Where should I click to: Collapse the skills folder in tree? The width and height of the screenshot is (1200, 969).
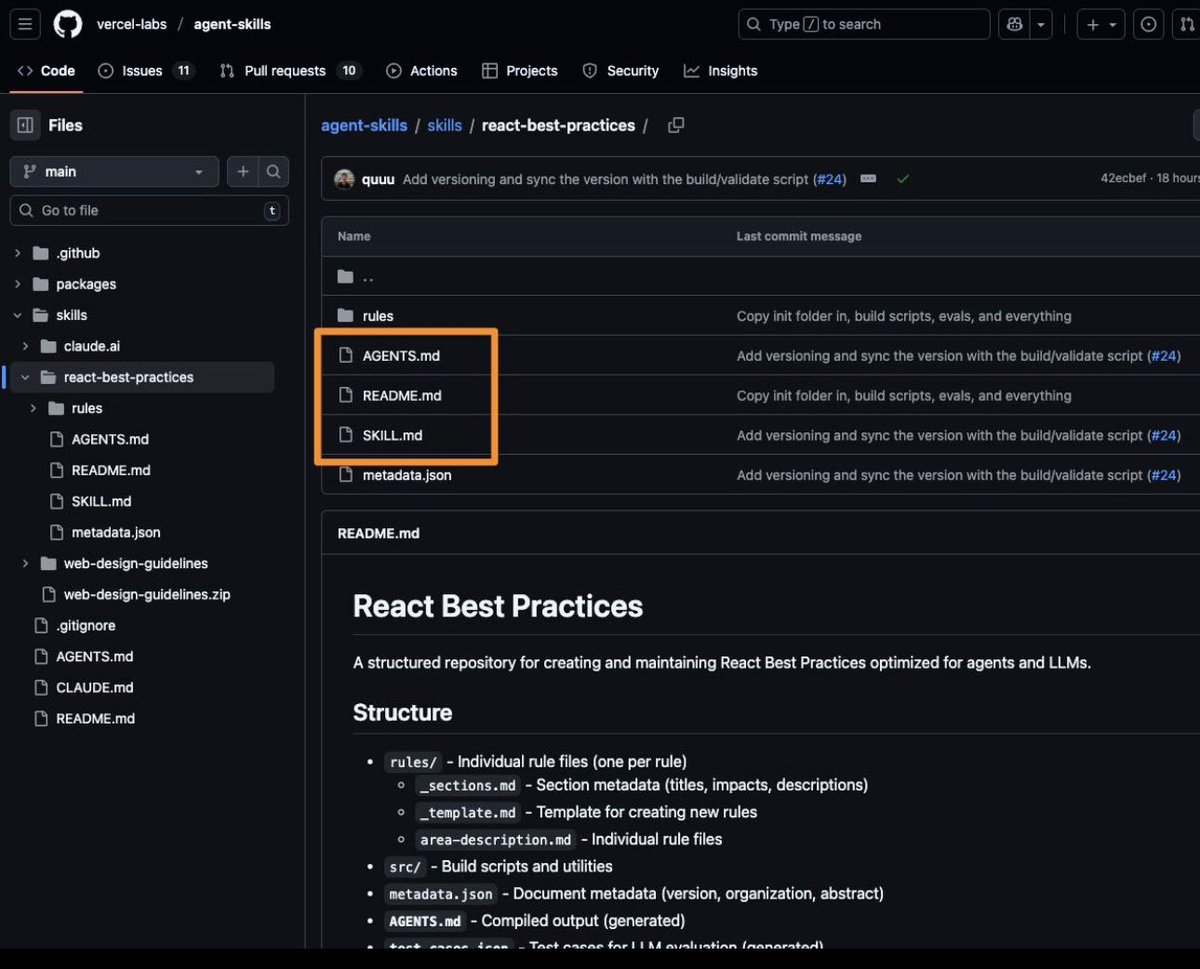tap(18, 315)
